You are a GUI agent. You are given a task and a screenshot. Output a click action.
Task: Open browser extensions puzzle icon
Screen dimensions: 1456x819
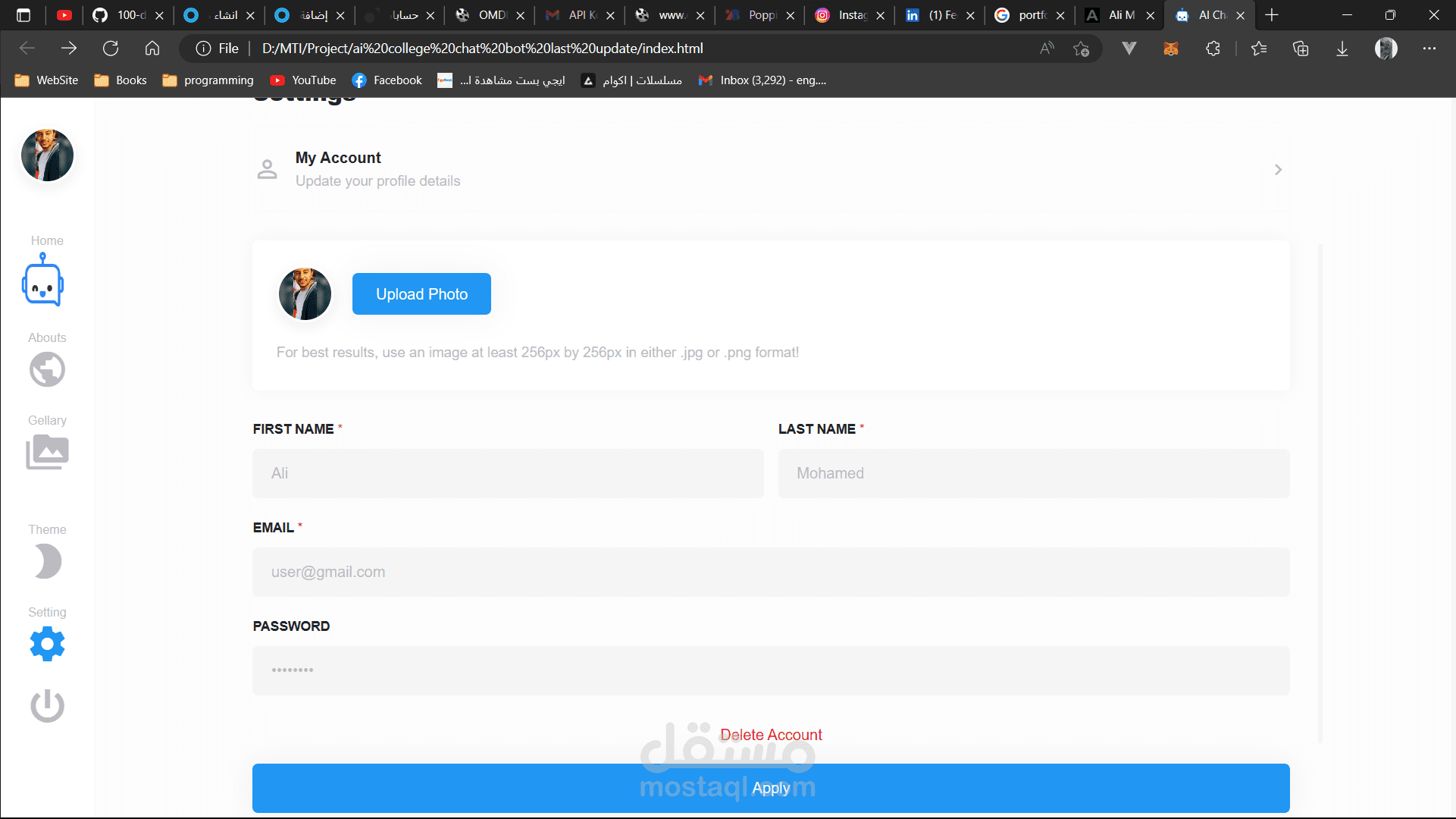pyautogui.click(x=1213, y=49)
